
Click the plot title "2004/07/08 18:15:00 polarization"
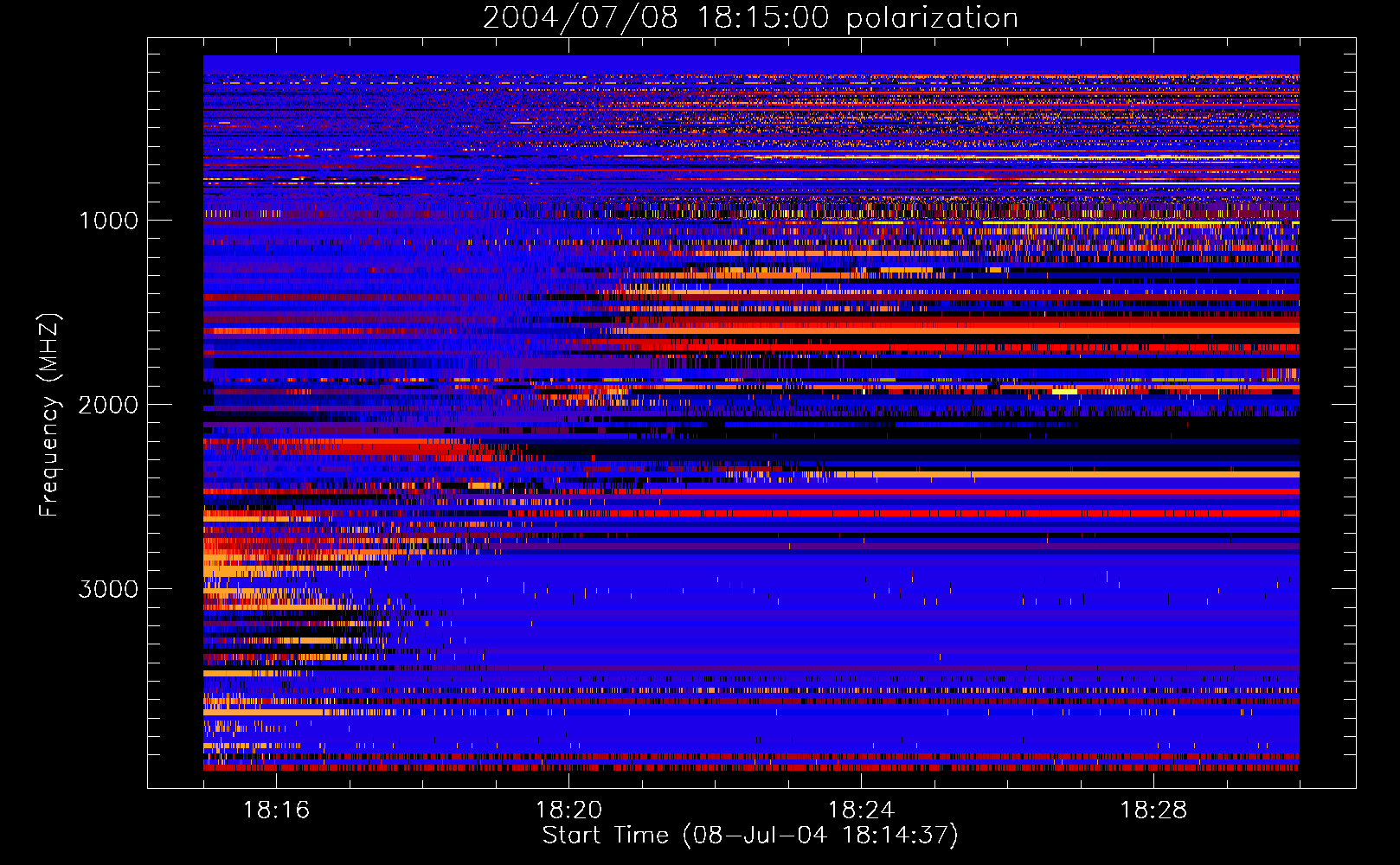[x=750, y=18]
